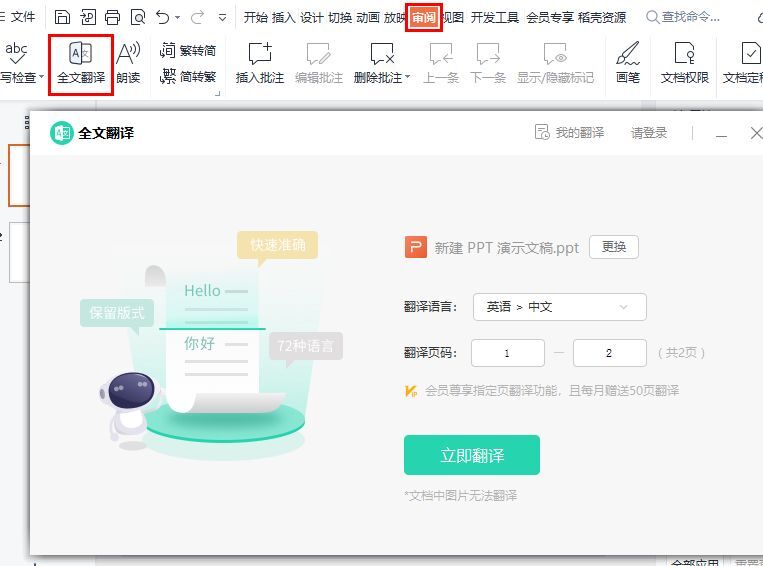Click the Export to PDF icon

click(x=88, y=18)
